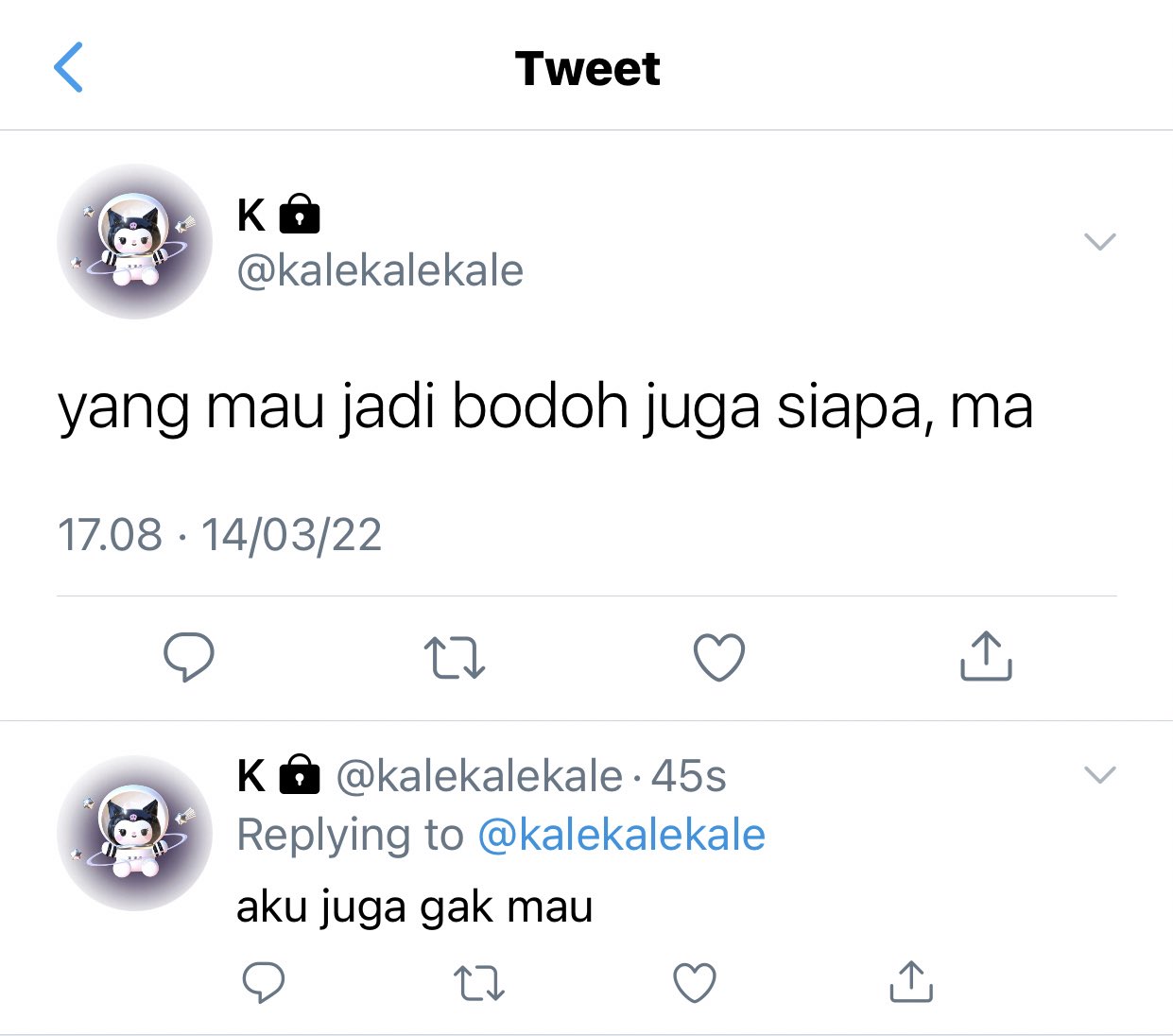The width and height of the screenshot is (1173, 1036).
Task: Retweet the 'aku juga gak mau' reply
Action: pos(479,983)
